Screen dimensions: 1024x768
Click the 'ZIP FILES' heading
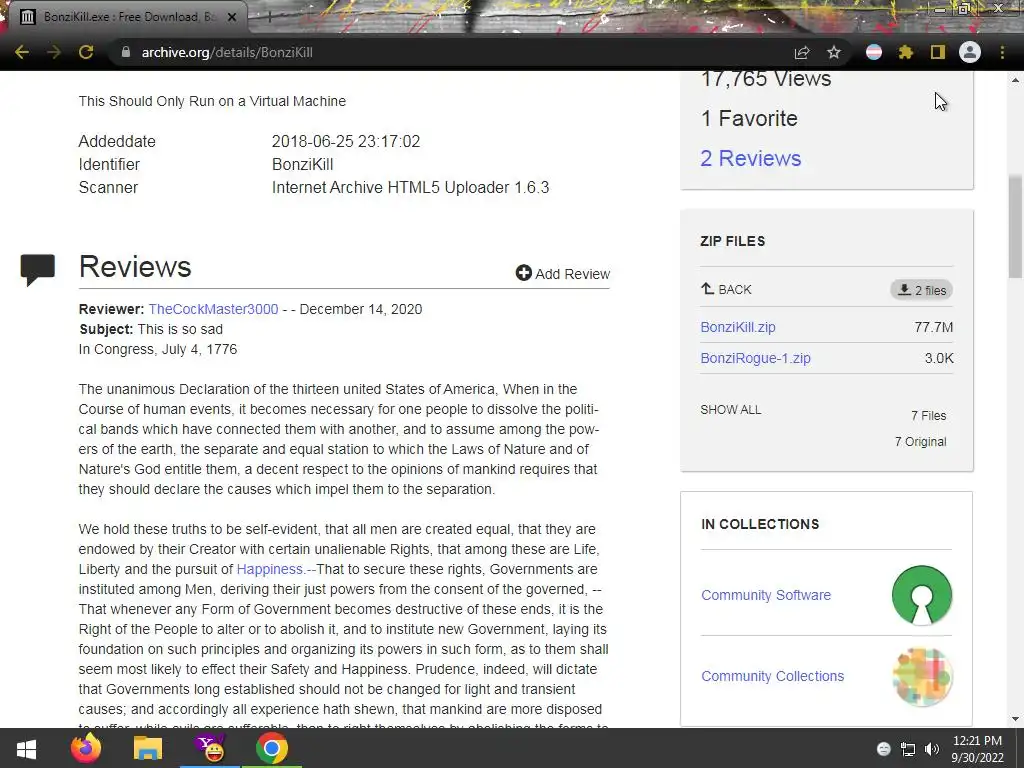(733, 241)
